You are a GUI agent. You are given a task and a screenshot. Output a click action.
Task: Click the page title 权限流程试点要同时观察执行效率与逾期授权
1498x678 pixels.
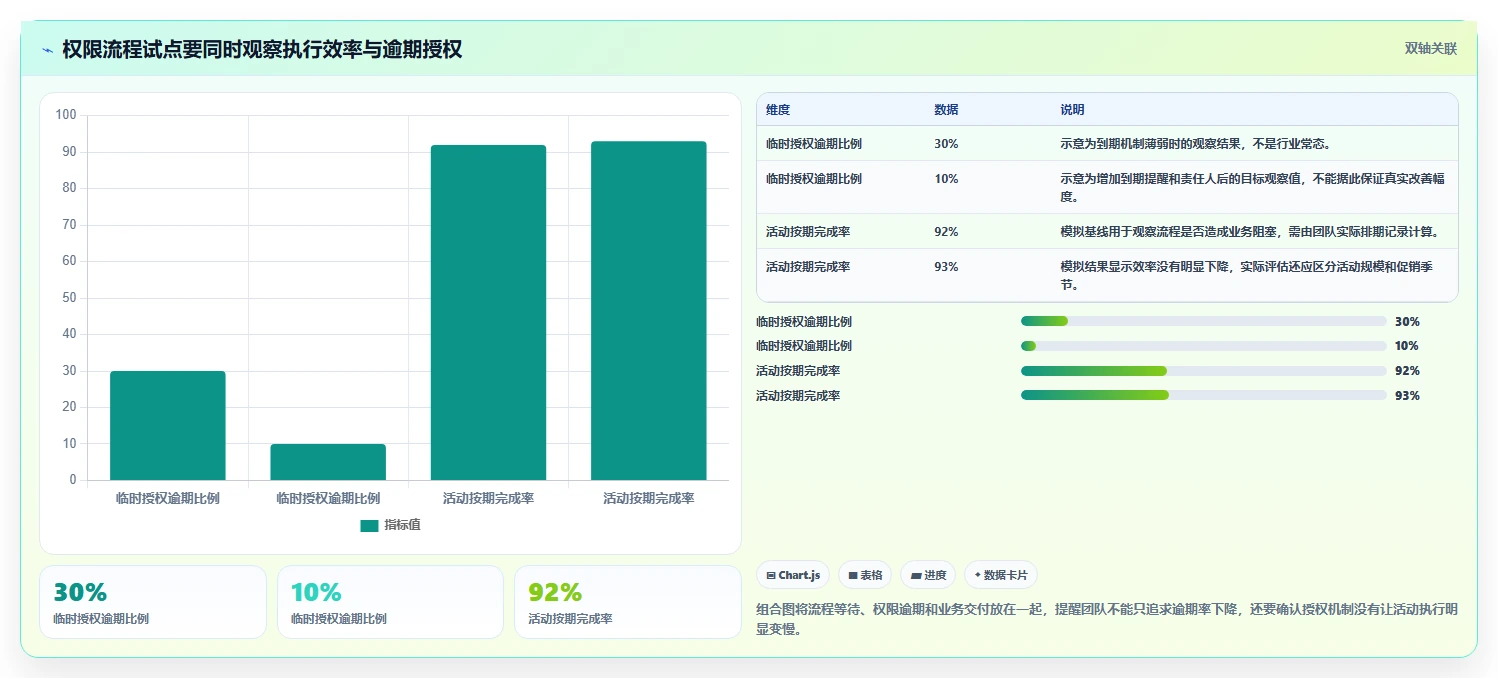click(262, 49)
